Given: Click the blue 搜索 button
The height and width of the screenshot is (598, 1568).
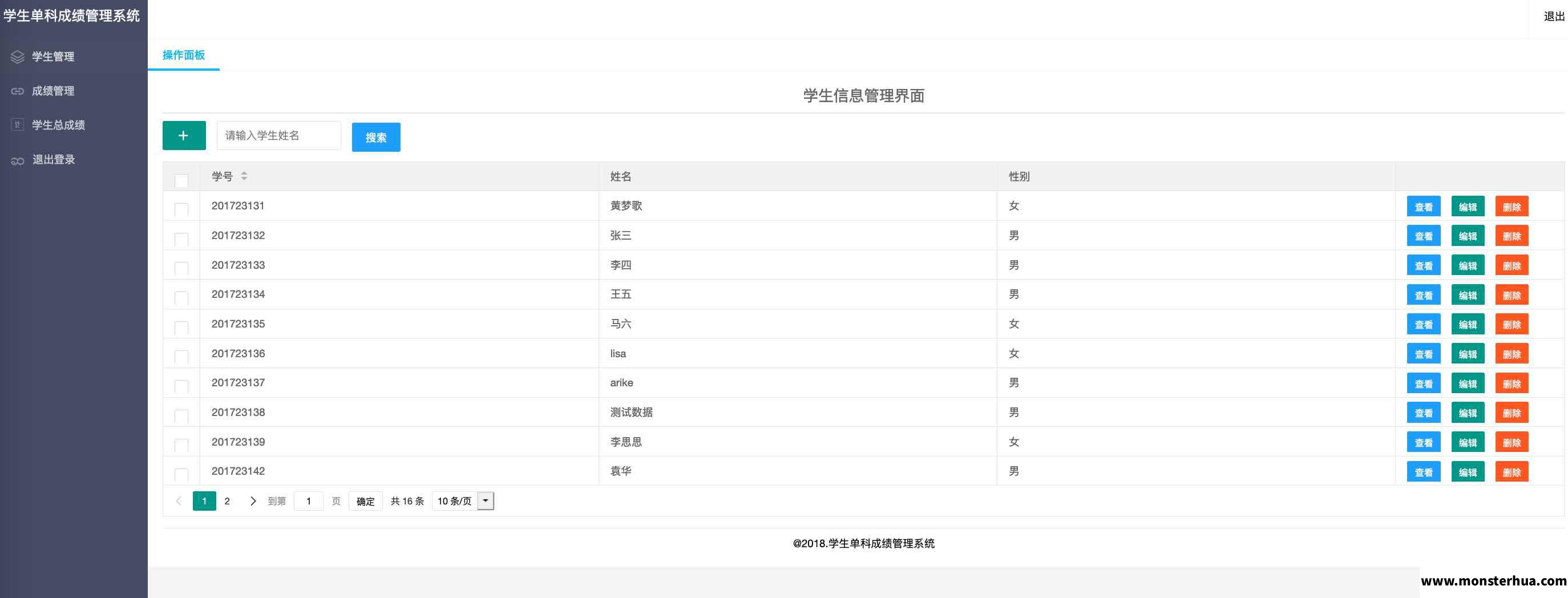Looking at the screenshot, I should 376,137.
